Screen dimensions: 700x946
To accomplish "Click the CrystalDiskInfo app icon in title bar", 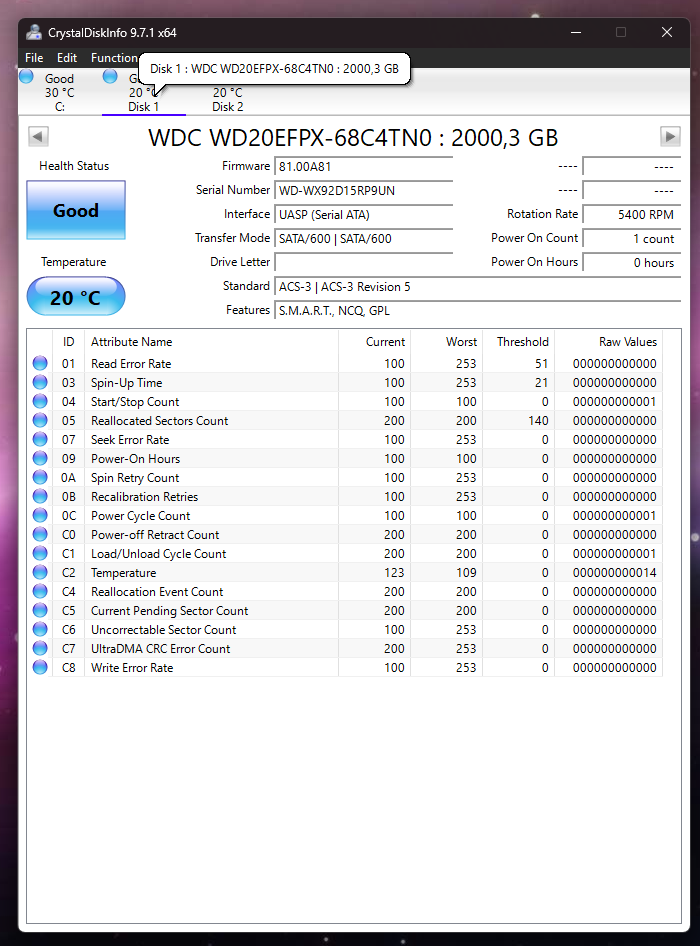I will tap(34, 33).
